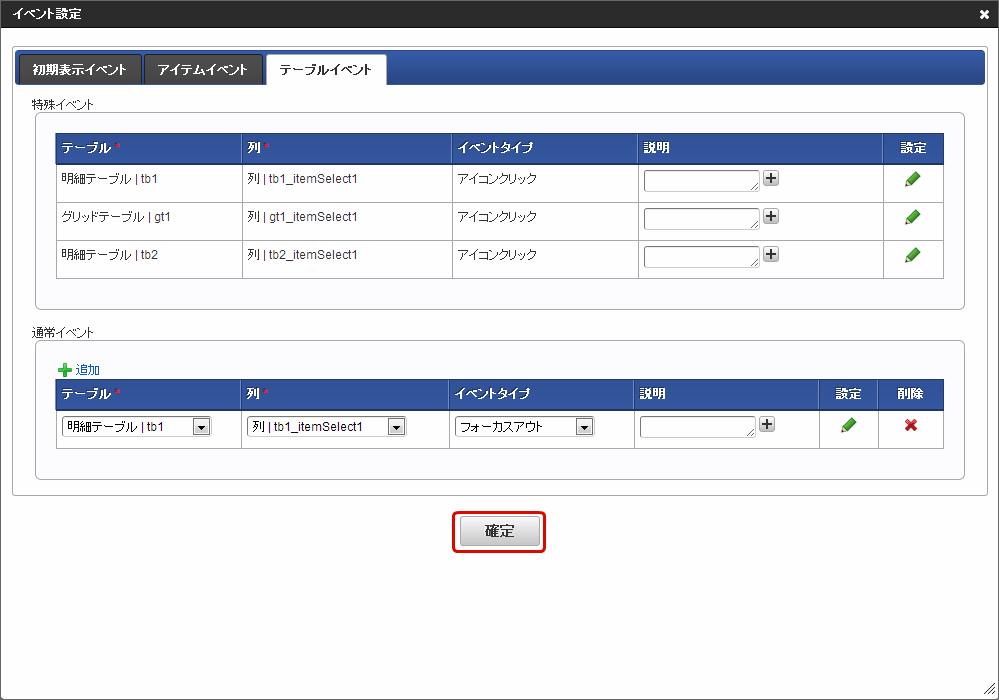The height and width of the screenshot is (700, 999).
Task: Open the 明細テーブル | tb1 table dropdown
Action: 136,427
